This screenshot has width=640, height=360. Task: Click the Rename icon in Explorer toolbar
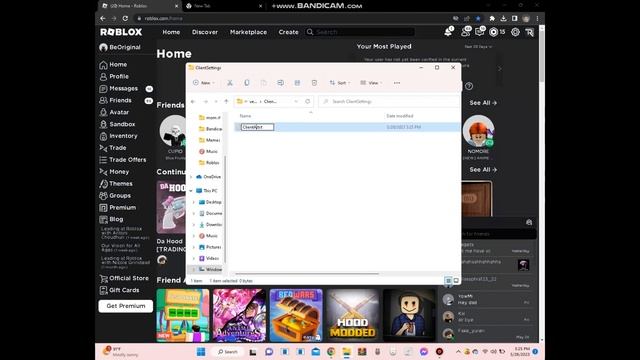point(280,83)
